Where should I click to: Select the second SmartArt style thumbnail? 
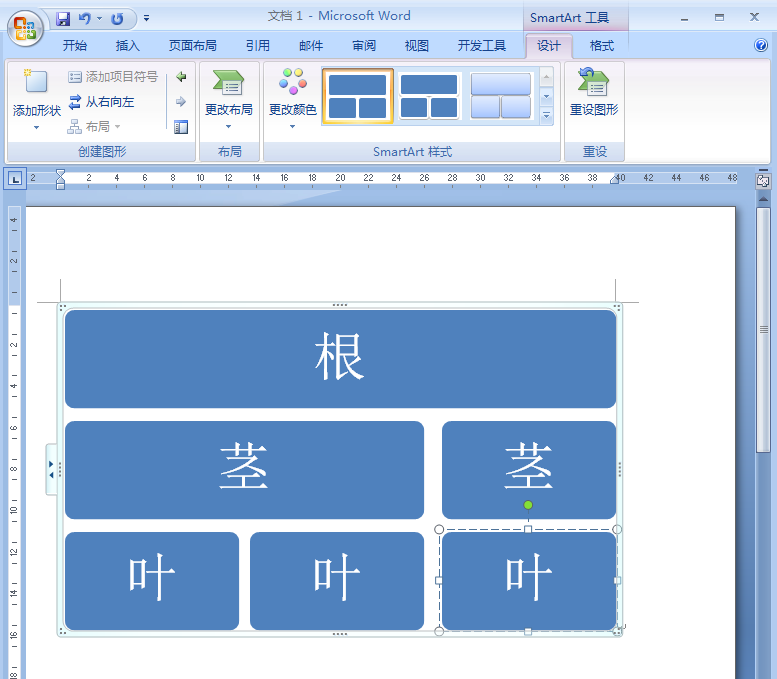pyautogui.click(x=429, y=96)
